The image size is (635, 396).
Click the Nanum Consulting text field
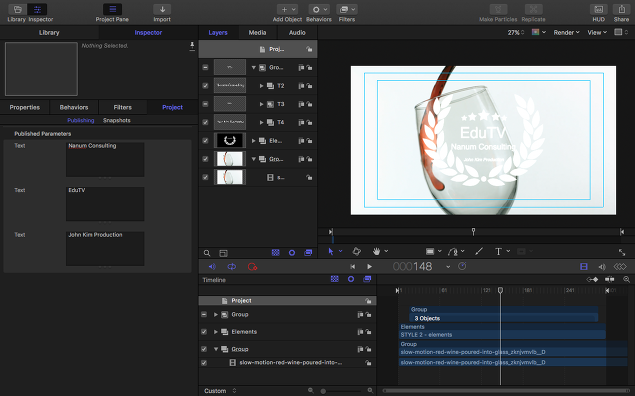click(x=105, y=159)
